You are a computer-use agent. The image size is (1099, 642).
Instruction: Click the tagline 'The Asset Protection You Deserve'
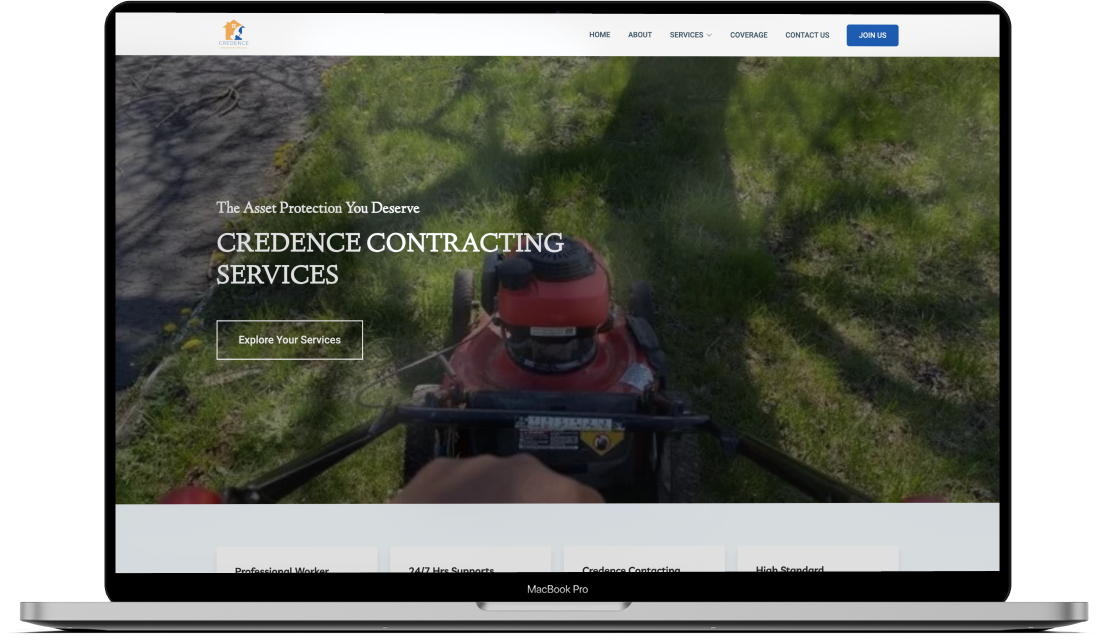[318, 208]
